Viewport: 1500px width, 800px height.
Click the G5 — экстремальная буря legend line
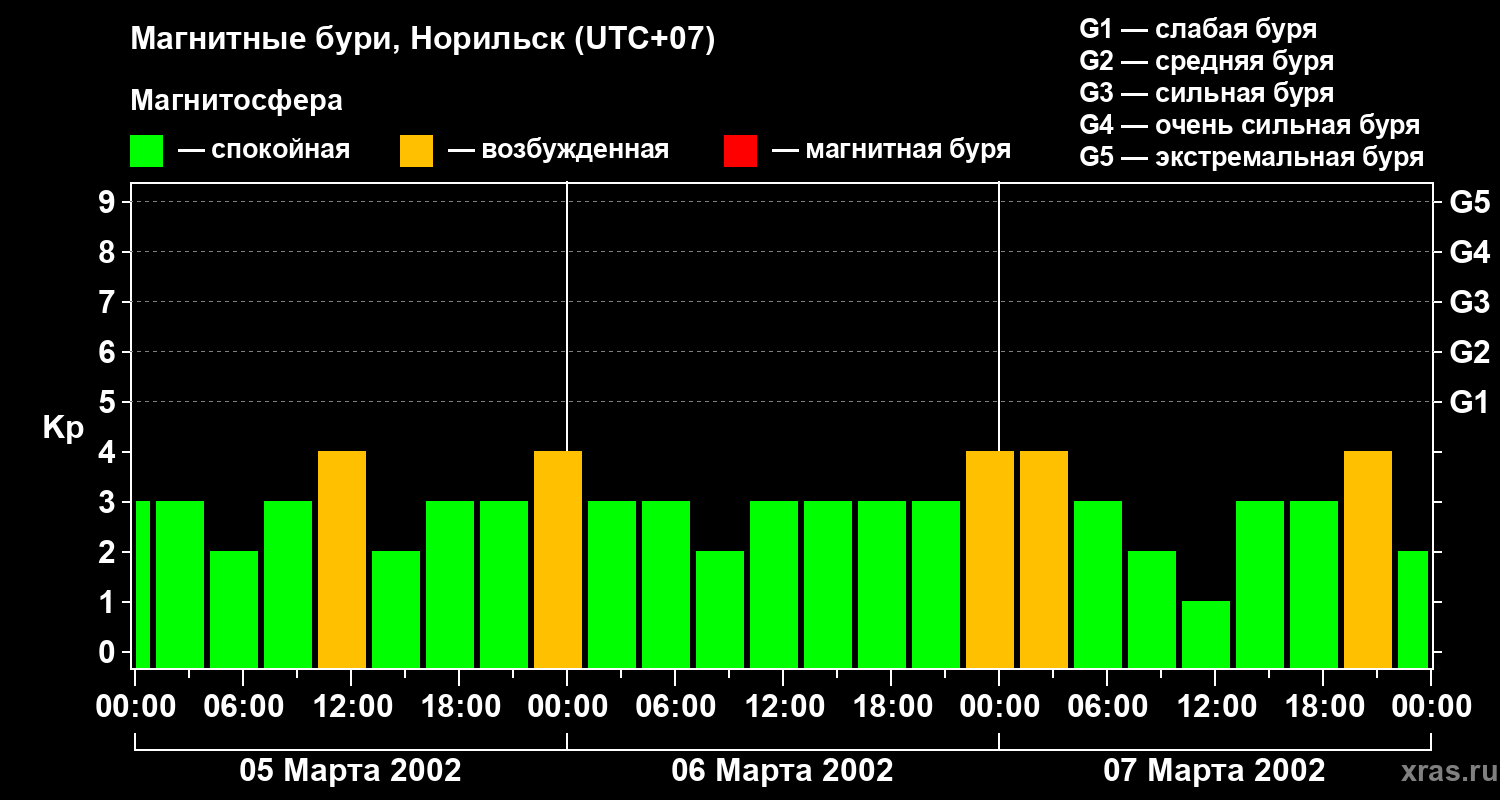click(1251, 158)
